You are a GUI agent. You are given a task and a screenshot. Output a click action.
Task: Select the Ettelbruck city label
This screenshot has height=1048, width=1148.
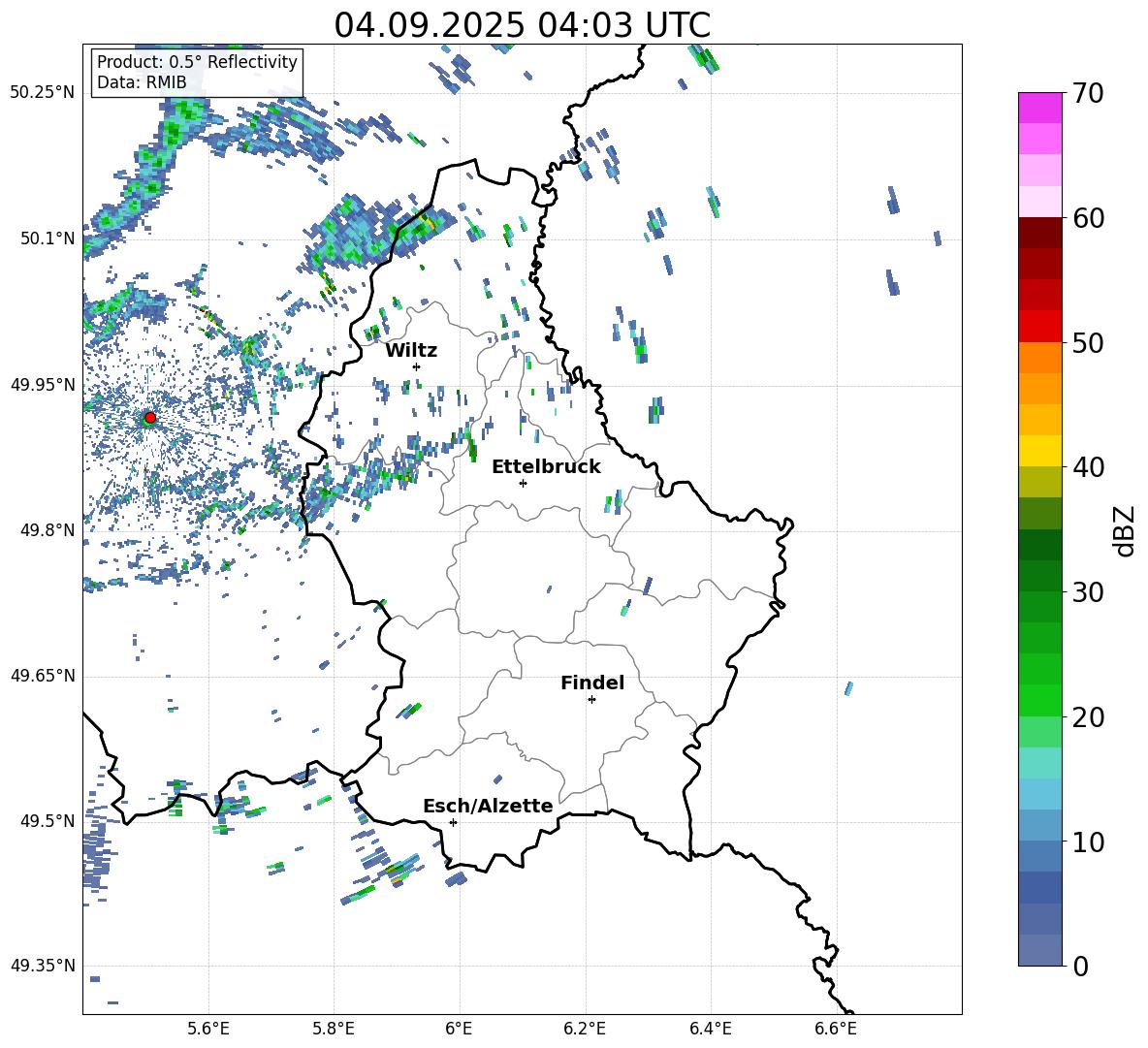(546, 467)
